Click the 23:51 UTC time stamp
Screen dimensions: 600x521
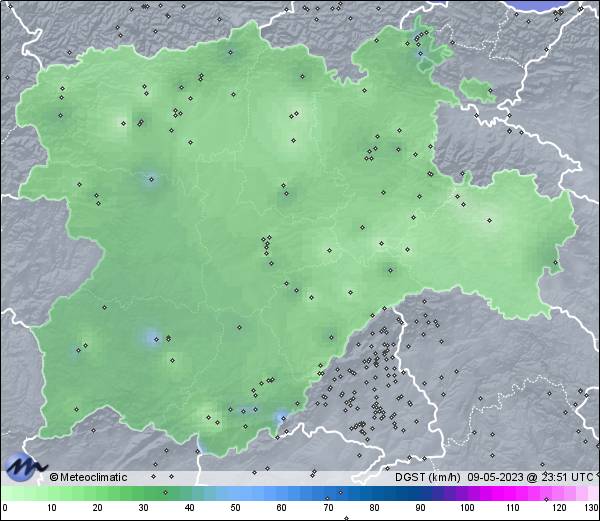click(568, 477)
